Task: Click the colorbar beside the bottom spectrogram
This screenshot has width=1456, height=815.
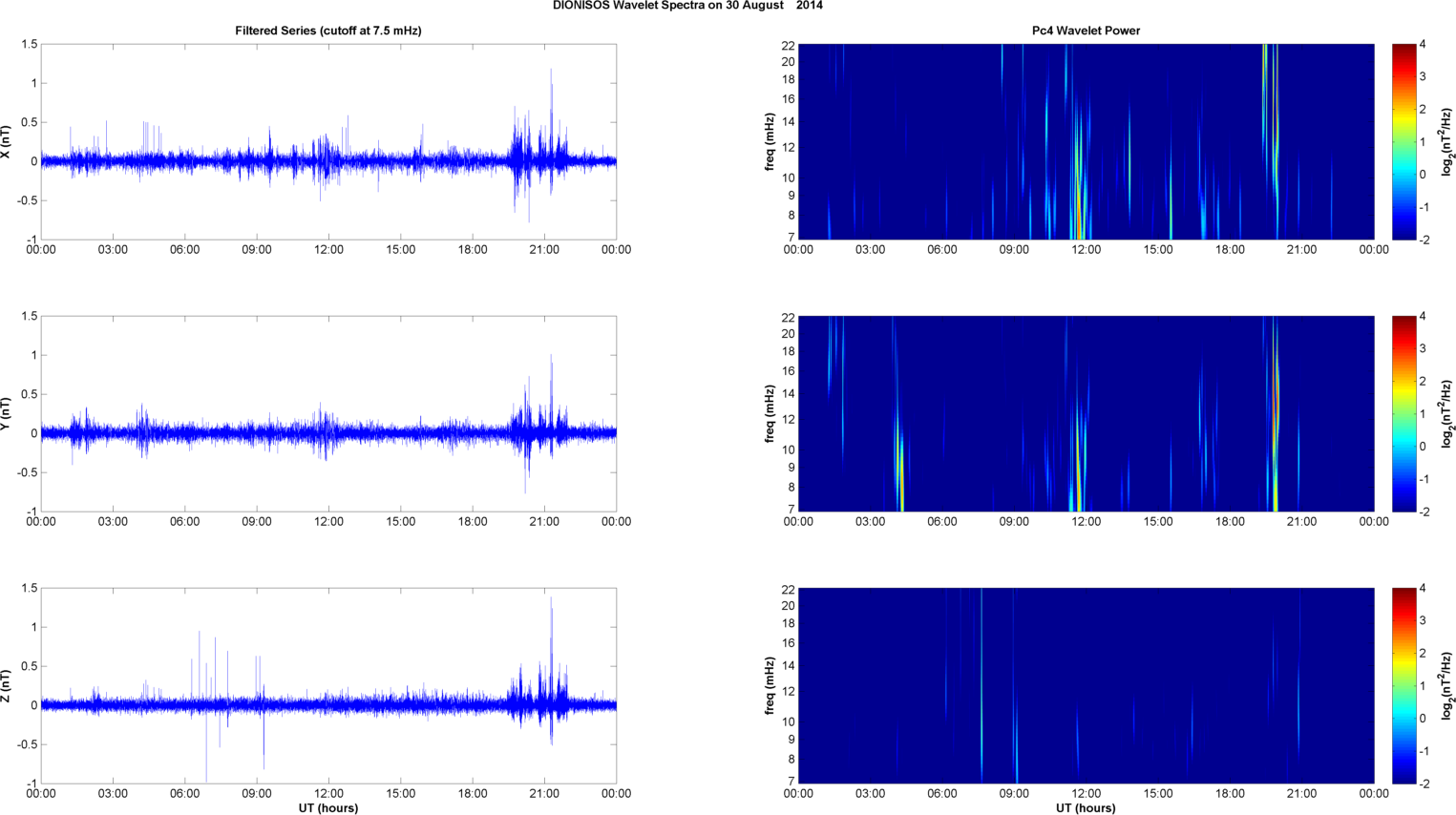Action: [x=1403, y=686]
